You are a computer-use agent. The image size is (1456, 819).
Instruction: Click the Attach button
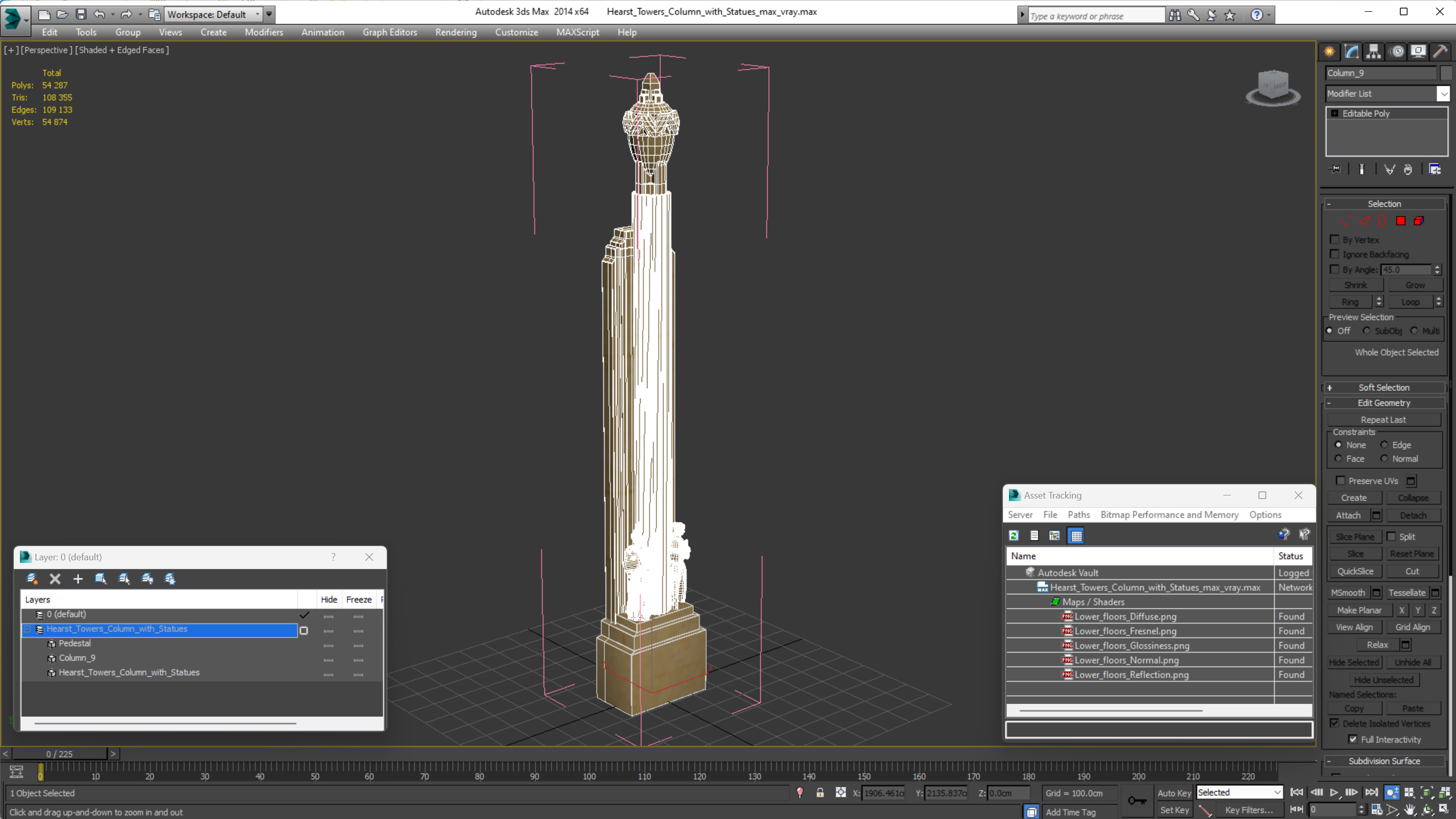tap(1348, 515)
